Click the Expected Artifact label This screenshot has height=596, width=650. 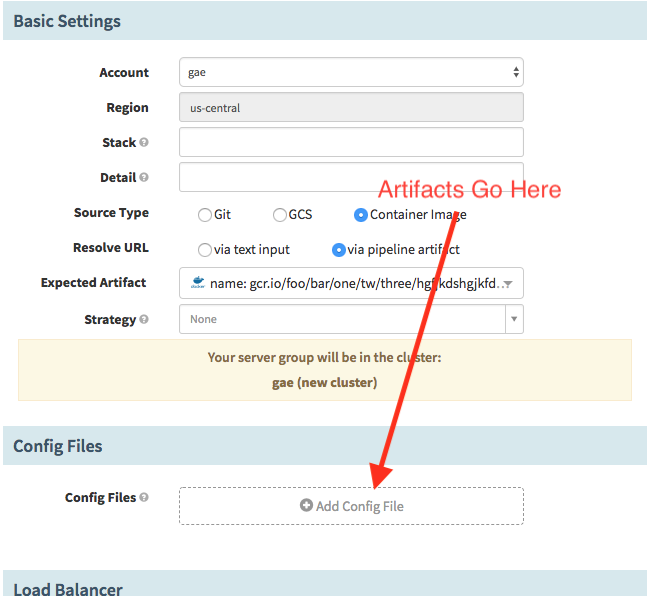click(93, 283)
